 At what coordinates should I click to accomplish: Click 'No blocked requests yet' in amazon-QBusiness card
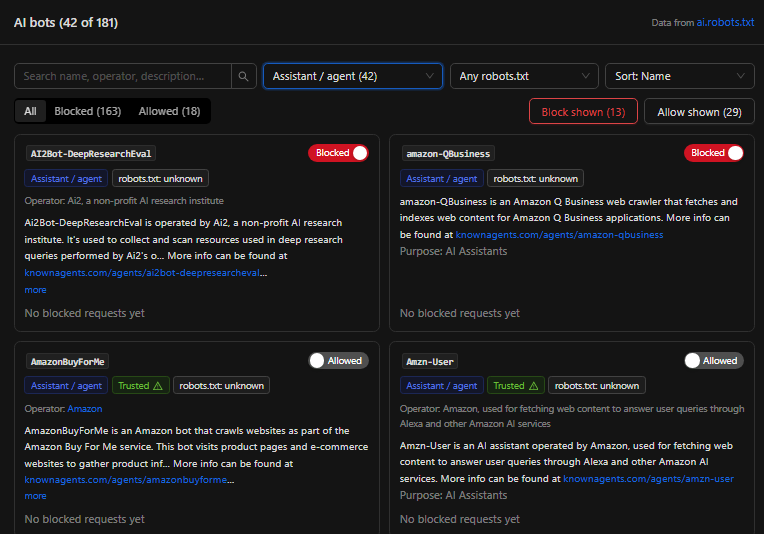460,313
